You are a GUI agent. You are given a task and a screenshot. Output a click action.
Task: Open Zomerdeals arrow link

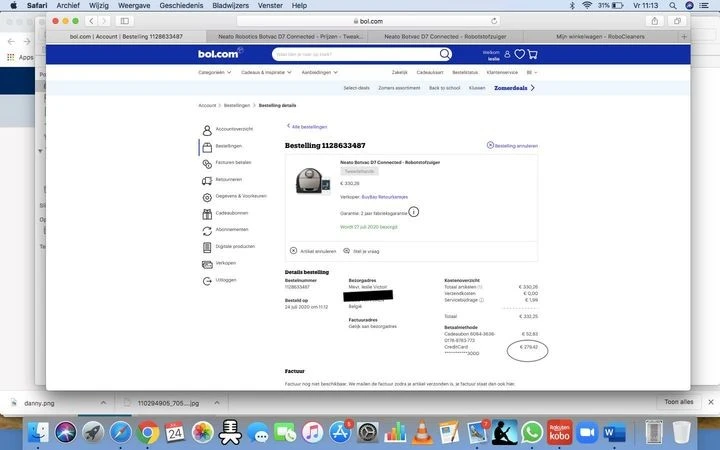514,88
